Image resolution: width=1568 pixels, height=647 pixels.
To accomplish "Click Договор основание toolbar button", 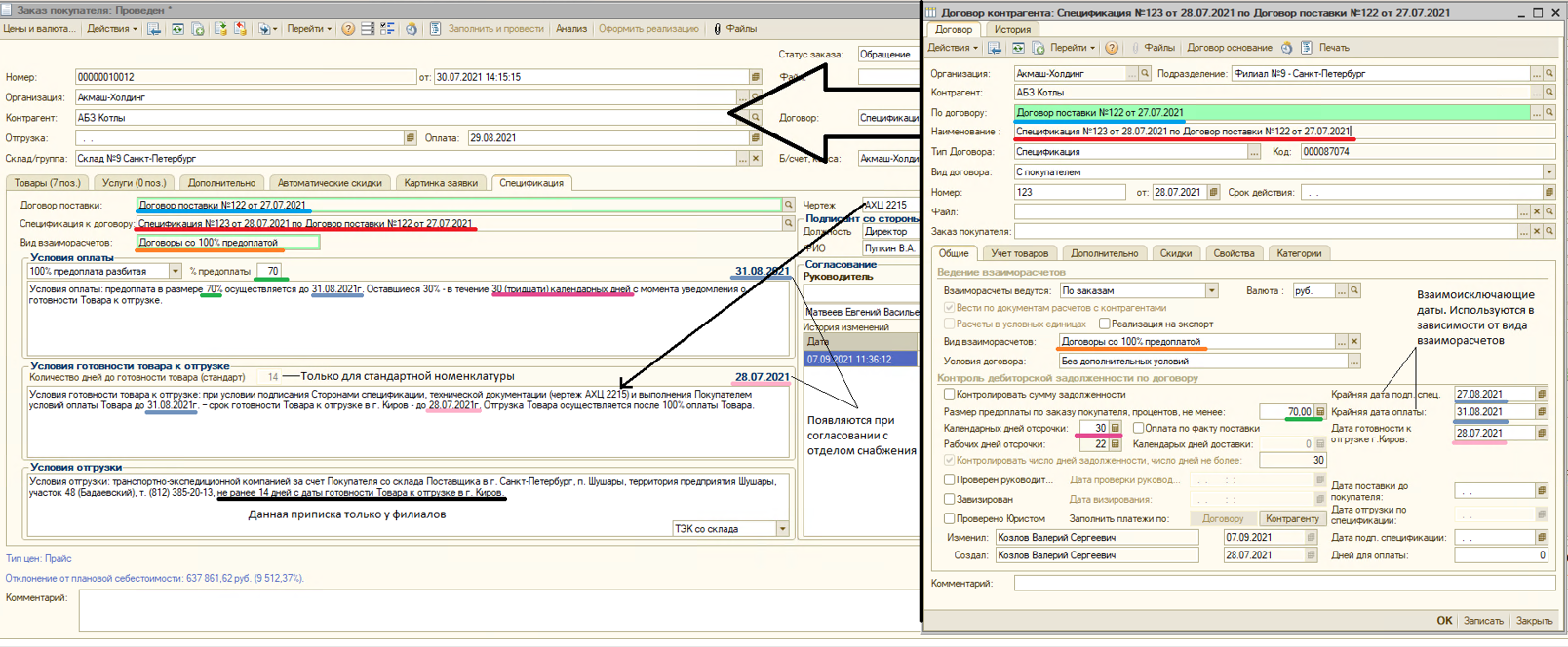I will pos(1230,48).
